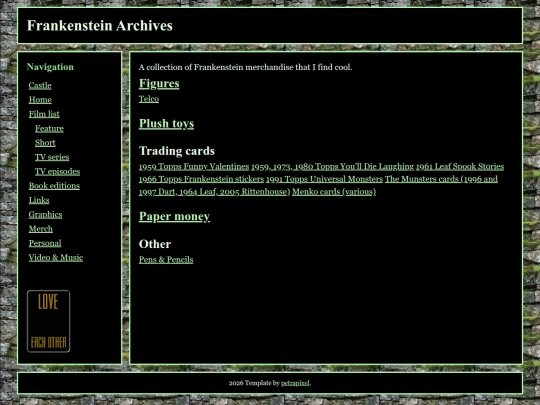Click the 2026 Template by footer text
The width and height of the screenshot is (540, 405).
pos(254,383)
